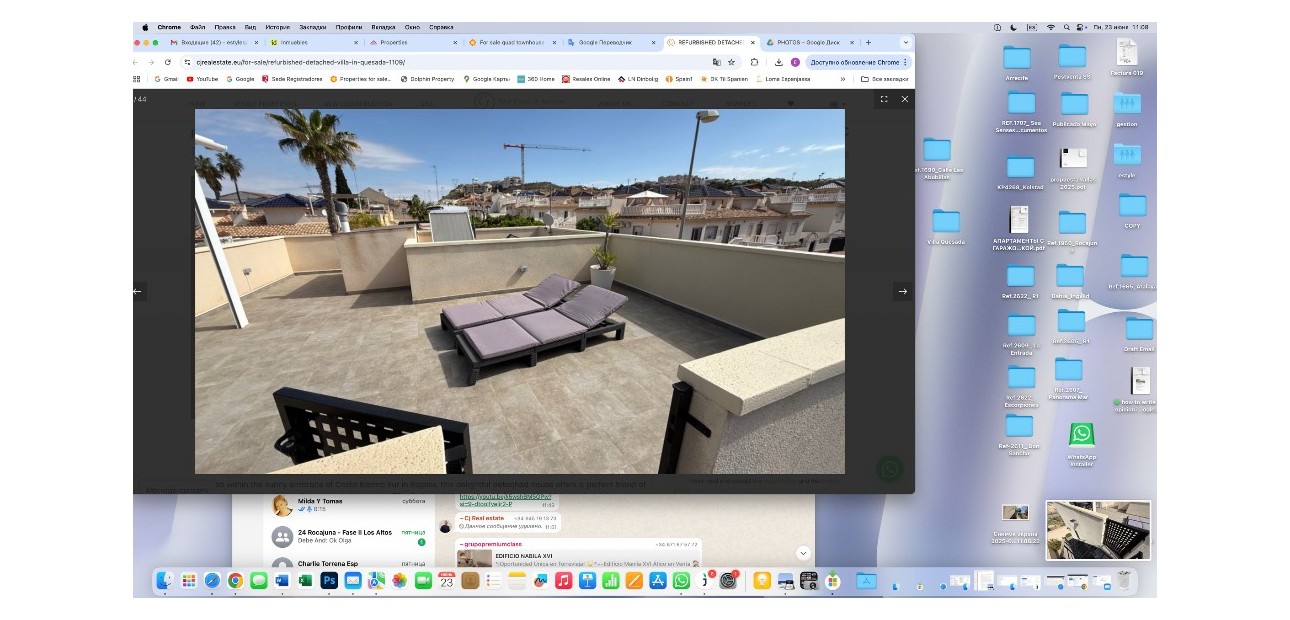
Task: Open the Extensions puzzle icon
Action: point(755,62)
